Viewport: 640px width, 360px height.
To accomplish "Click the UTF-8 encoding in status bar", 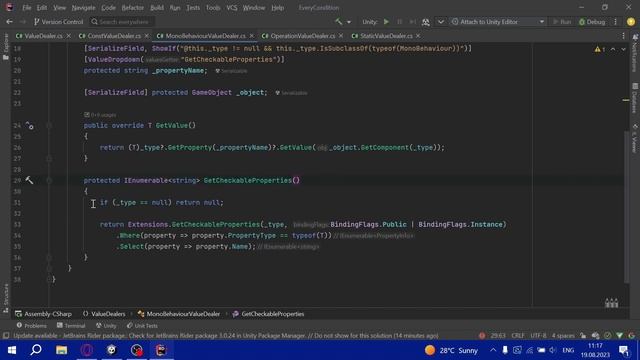I will coord(538,336).
